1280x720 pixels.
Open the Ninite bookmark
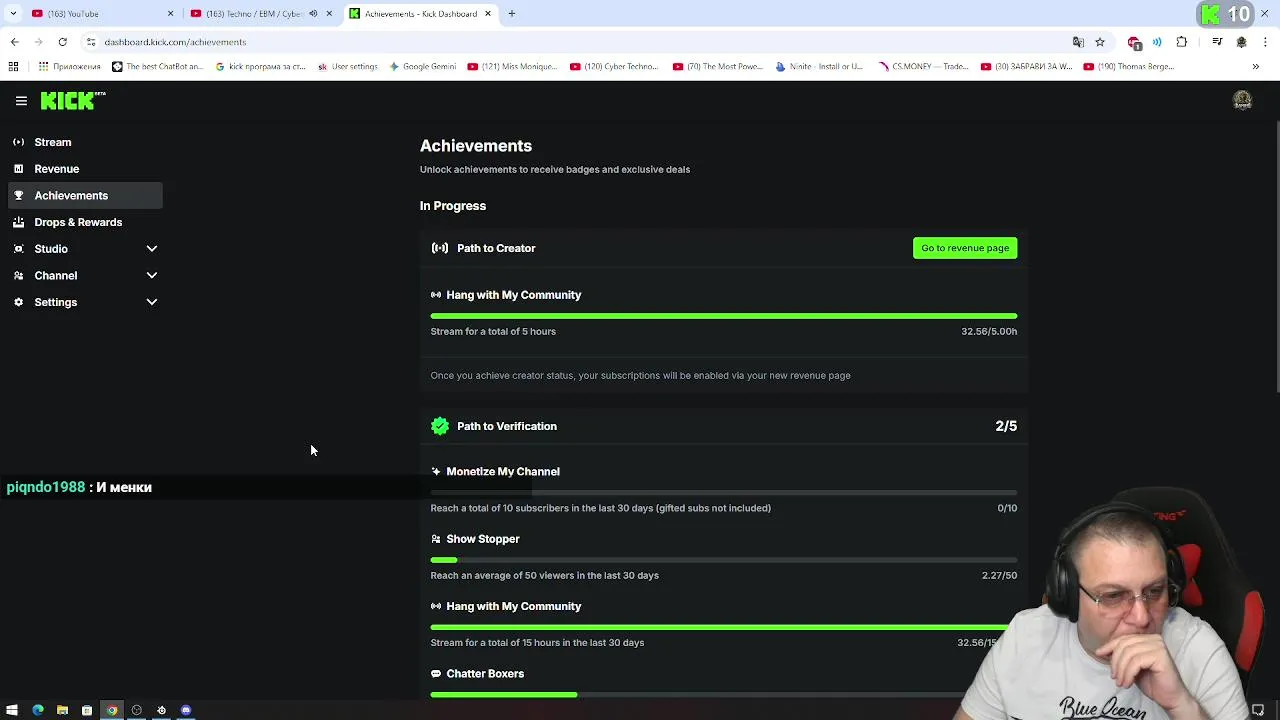click(x=819, y=67)
